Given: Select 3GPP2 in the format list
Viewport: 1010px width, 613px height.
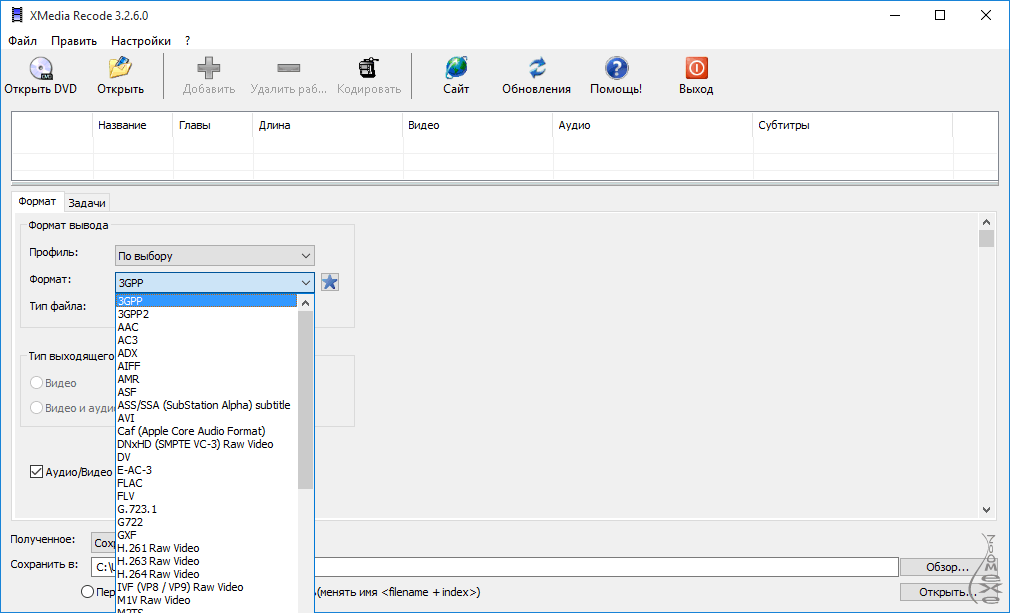Looking at the screenshot, I should [206, 314].
